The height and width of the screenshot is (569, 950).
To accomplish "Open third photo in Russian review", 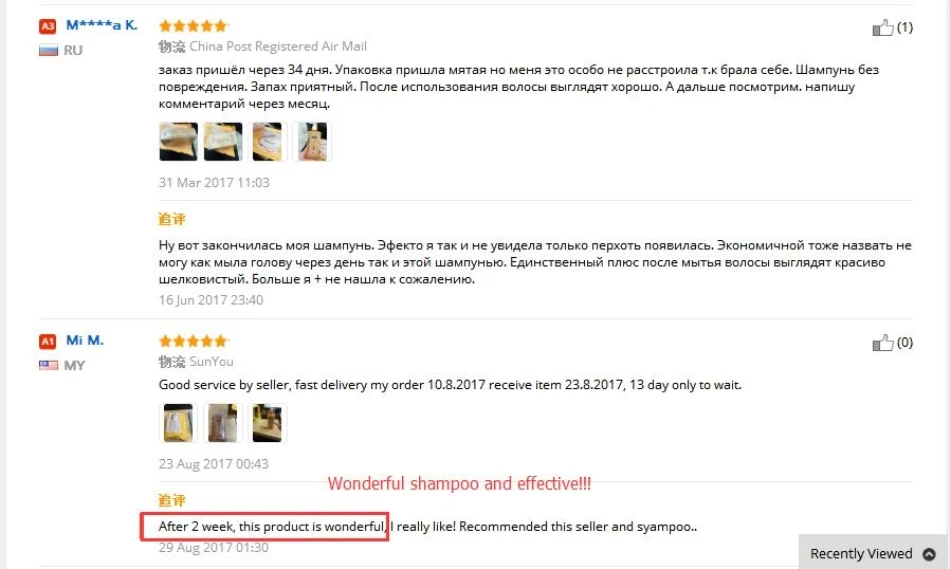I will [x=267, y=141].
